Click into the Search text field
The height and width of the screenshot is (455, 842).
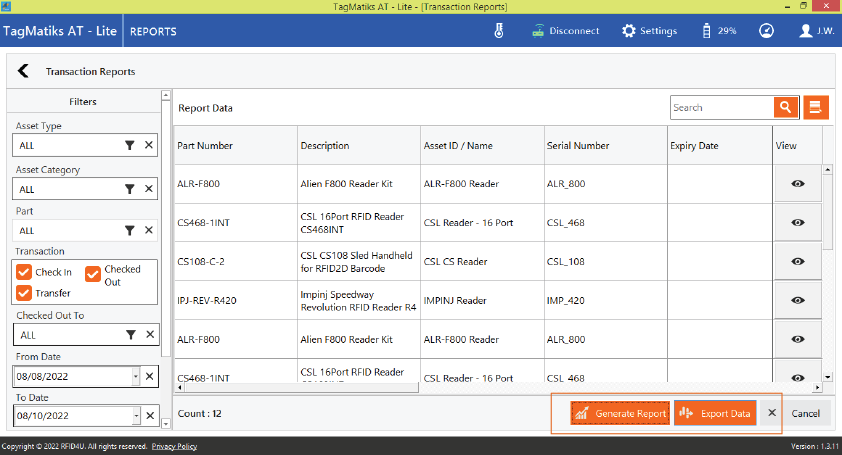(x=720, y=108)
